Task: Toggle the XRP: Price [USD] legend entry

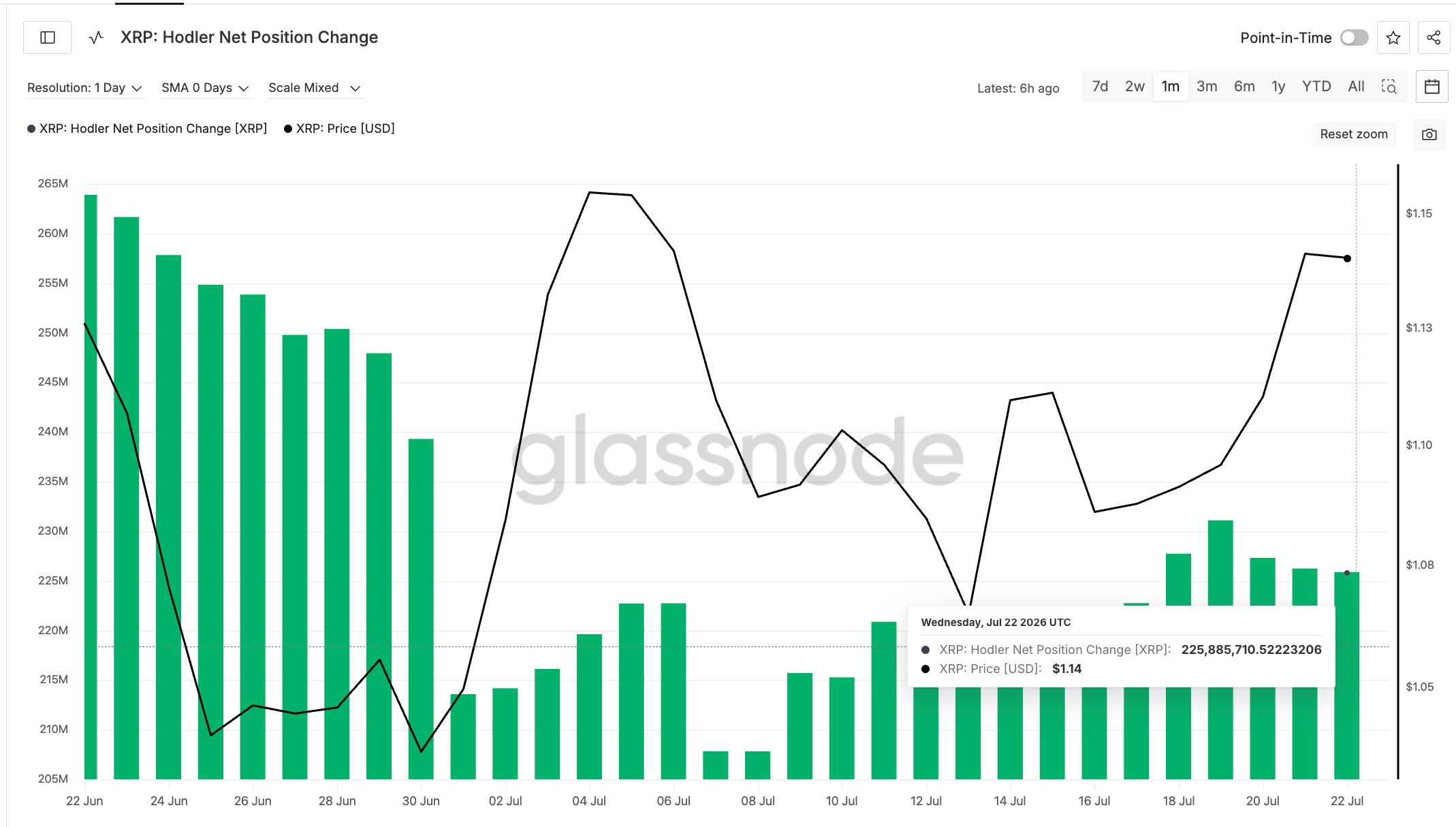Action: (x=339, y=129)
